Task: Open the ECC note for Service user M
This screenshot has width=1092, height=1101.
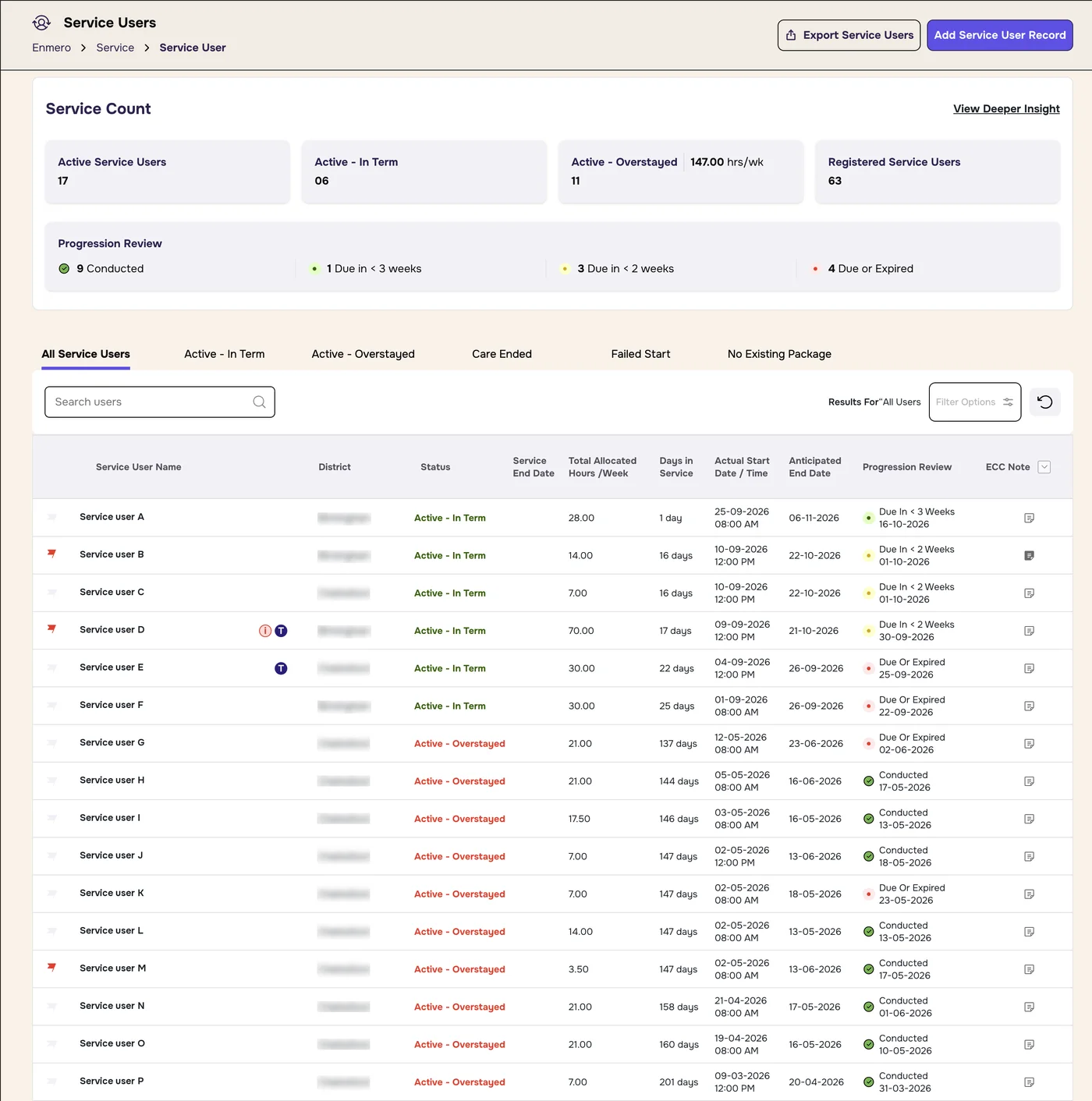Action: tap(1029, 970)
